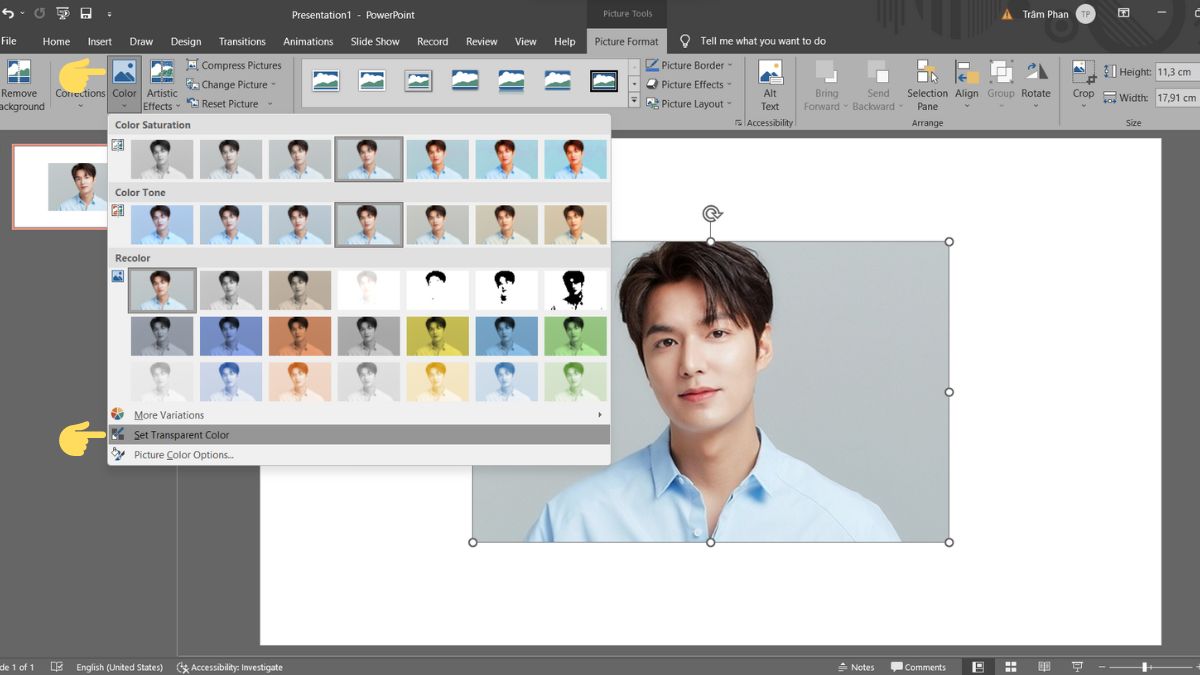The height and width of the screenshot is (675, 1200).
Task: Open the Design tab
Action: (x=185, y=41)
